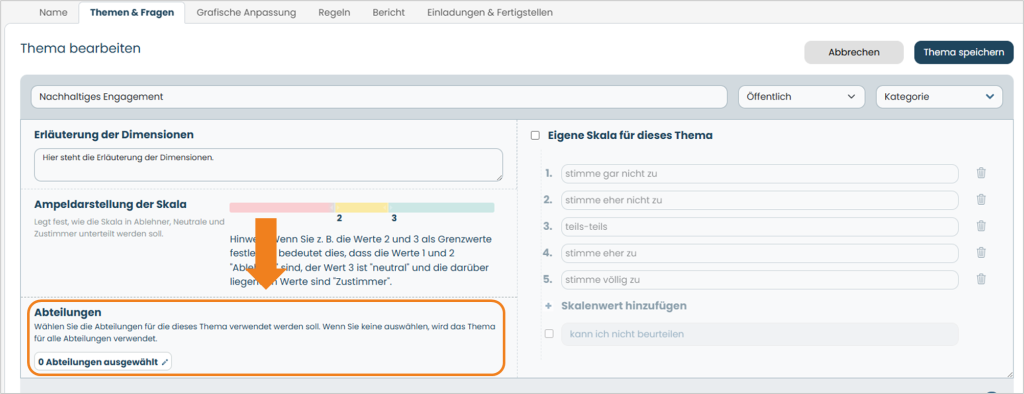Open the Grafische Anpassung tab

[246, 12]
